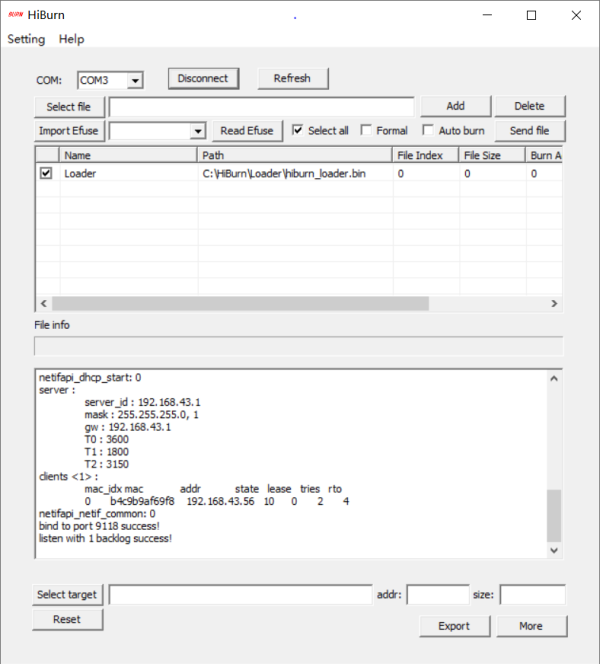This screenshot has width=600, height=664.
Task: Minimize the HiBurn window
Action: tap(487, 15)
